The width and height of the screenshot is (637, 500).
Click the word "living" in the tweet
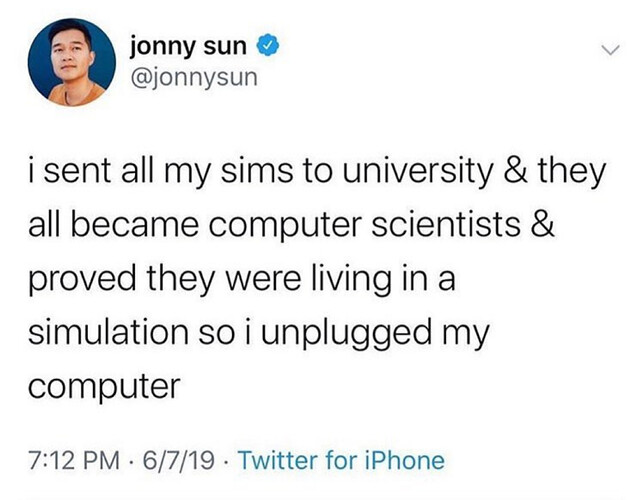point(351,281)
